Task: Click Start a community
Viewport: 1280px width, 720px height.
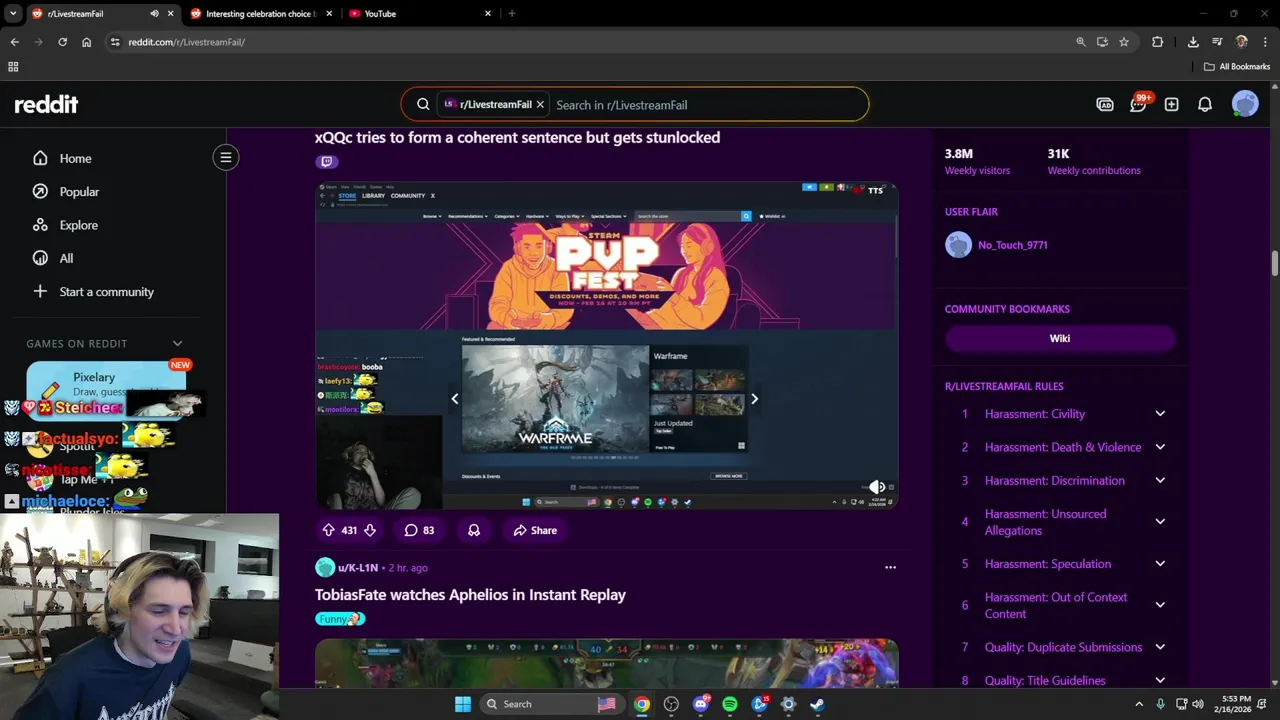Action: coord(106,292)
